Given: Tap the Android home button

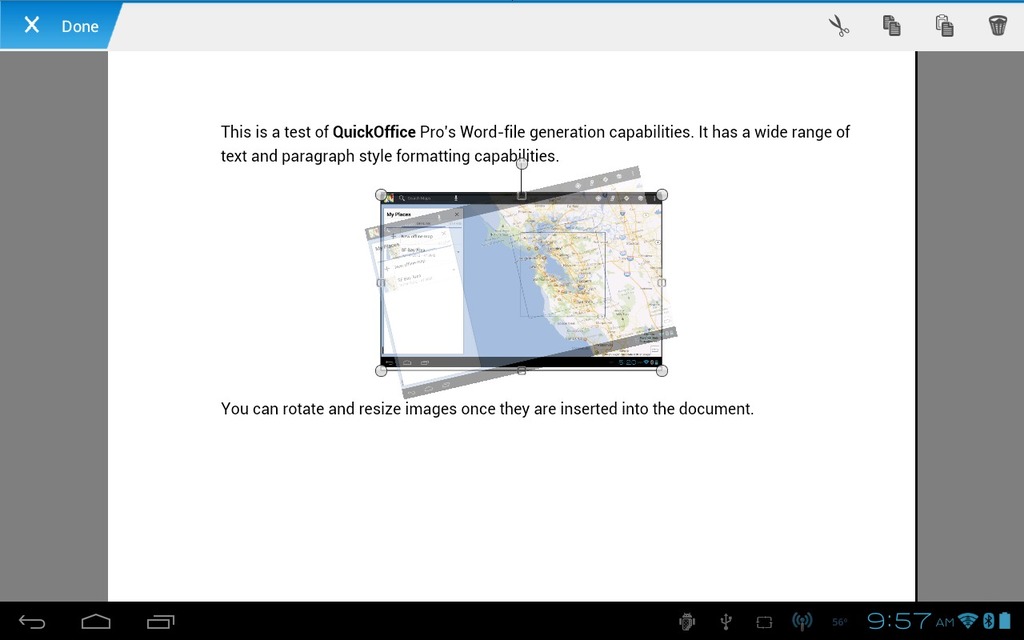Looking at the screenshot, I should click(95, 622).
